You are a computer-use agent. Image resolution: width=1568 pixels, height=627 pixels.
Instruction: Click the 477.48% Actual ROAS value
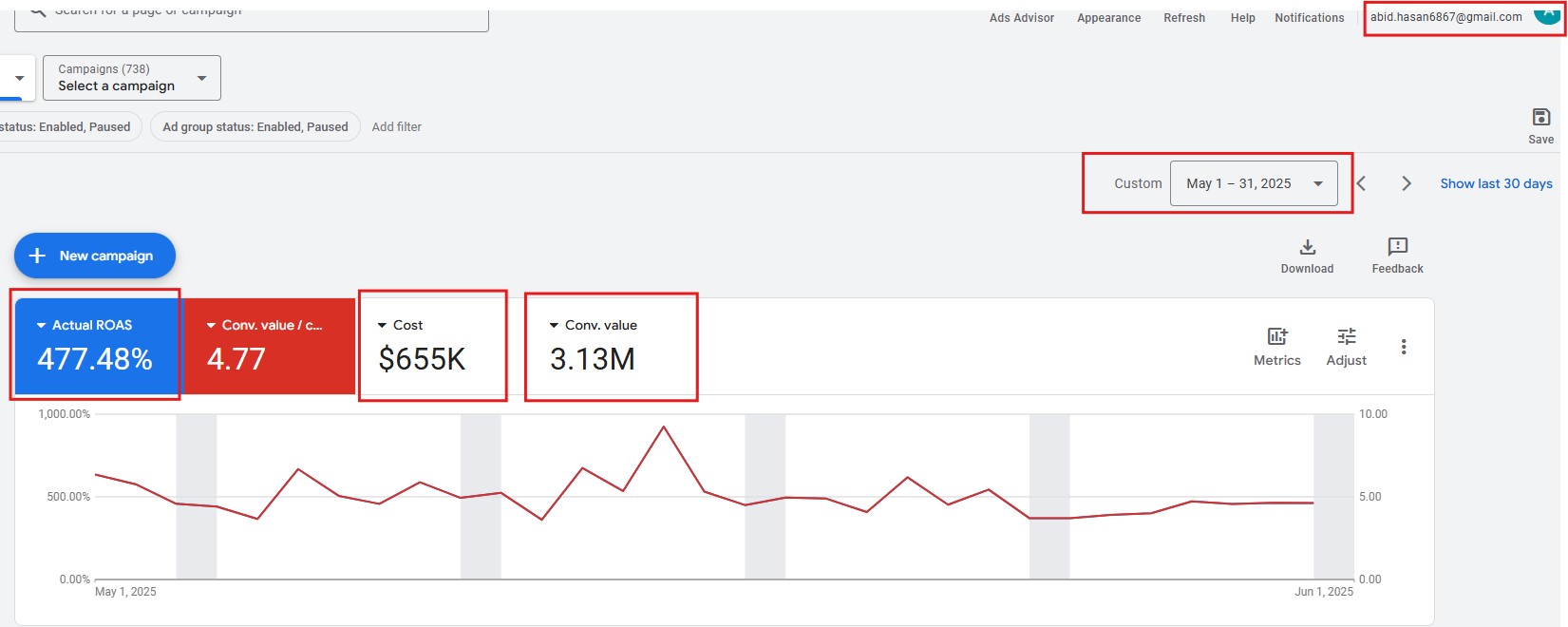(95, 359)
